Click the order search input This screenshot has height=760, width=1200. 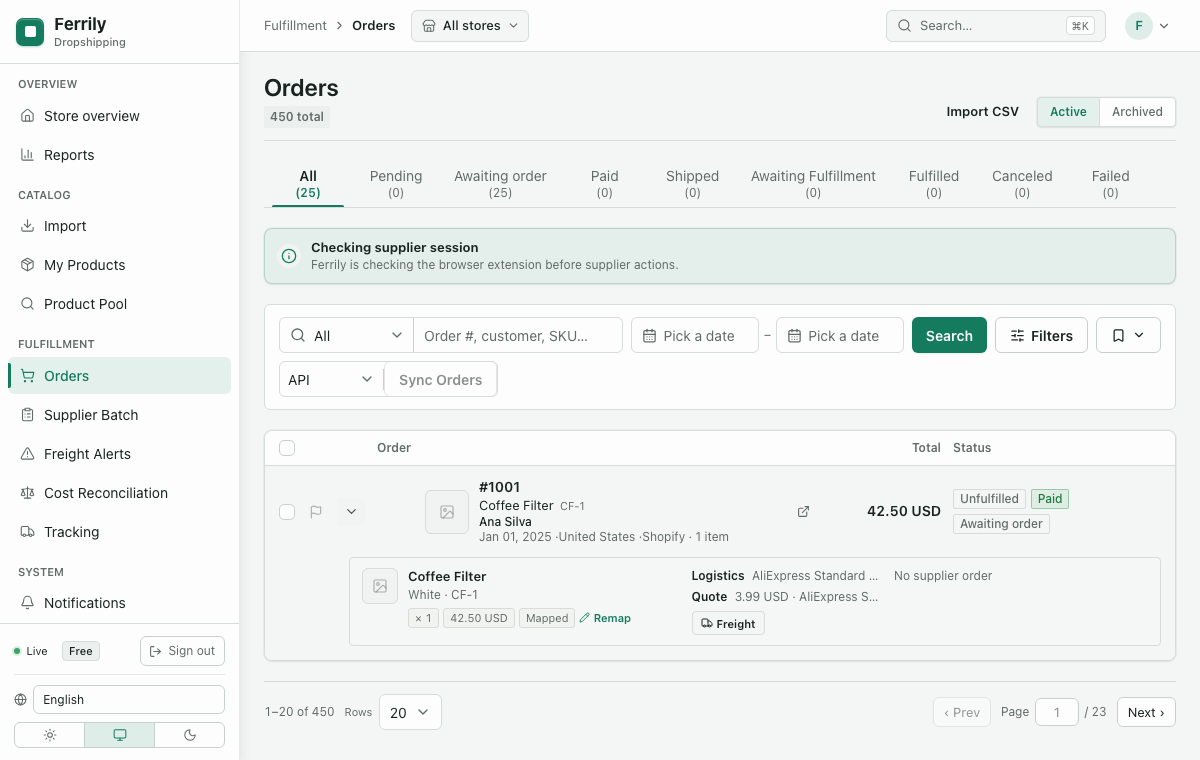point(518,336)
